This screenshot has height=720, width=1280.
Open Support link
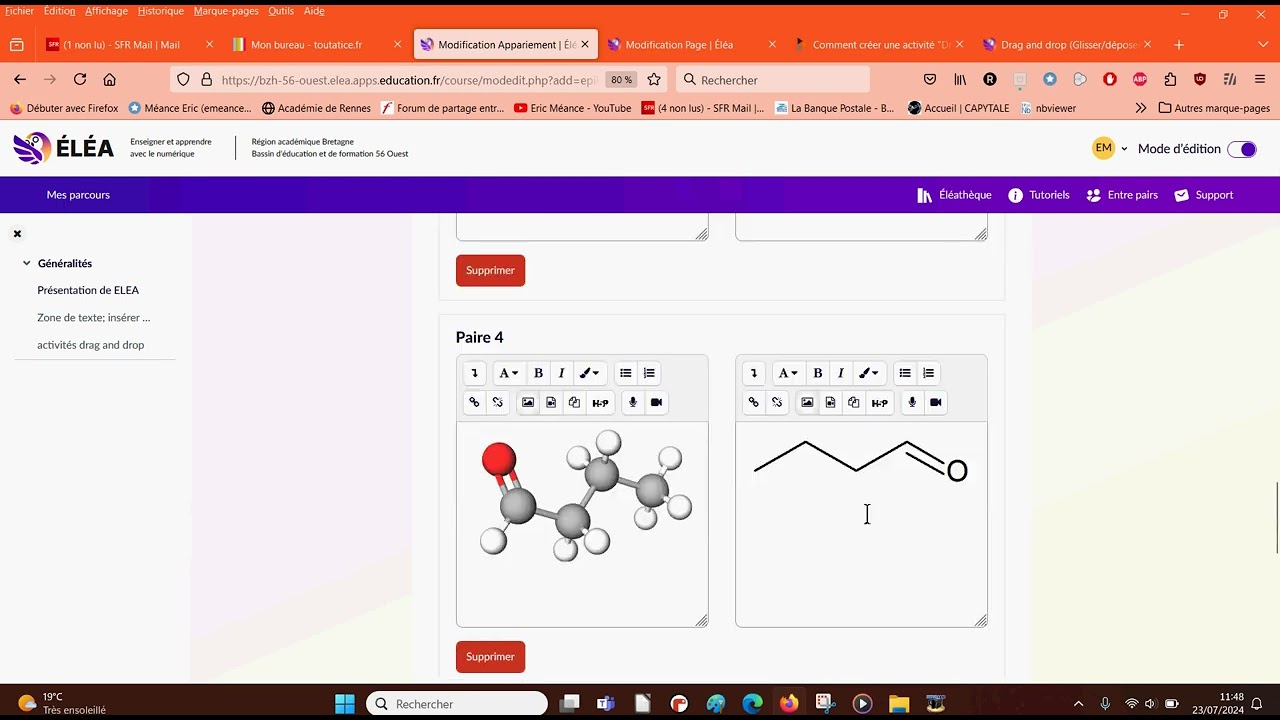(x=1204, y=195)
